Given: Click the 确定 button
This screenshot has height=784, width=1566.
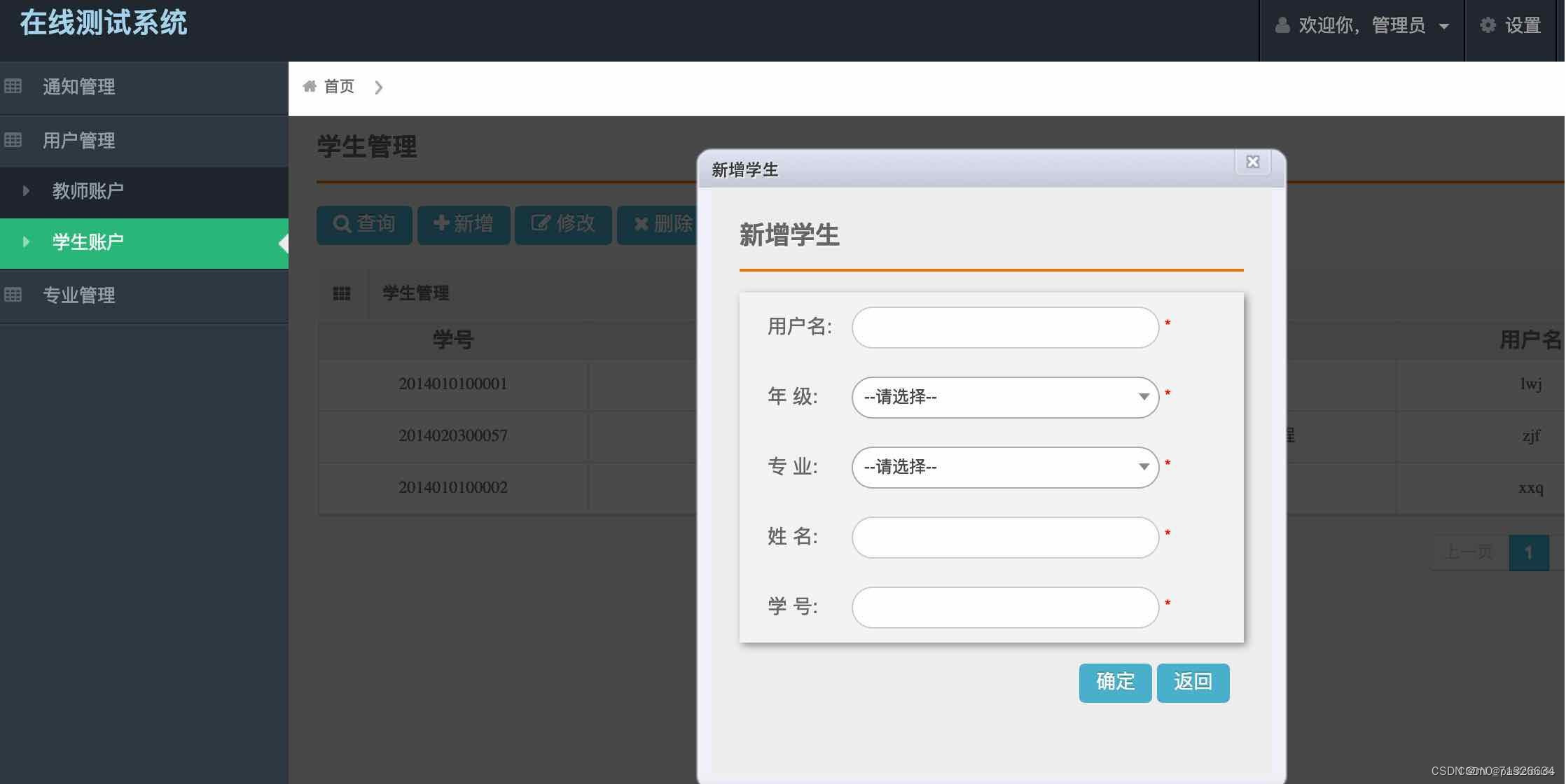Looking at the screenshot, I should point(1115,682).
